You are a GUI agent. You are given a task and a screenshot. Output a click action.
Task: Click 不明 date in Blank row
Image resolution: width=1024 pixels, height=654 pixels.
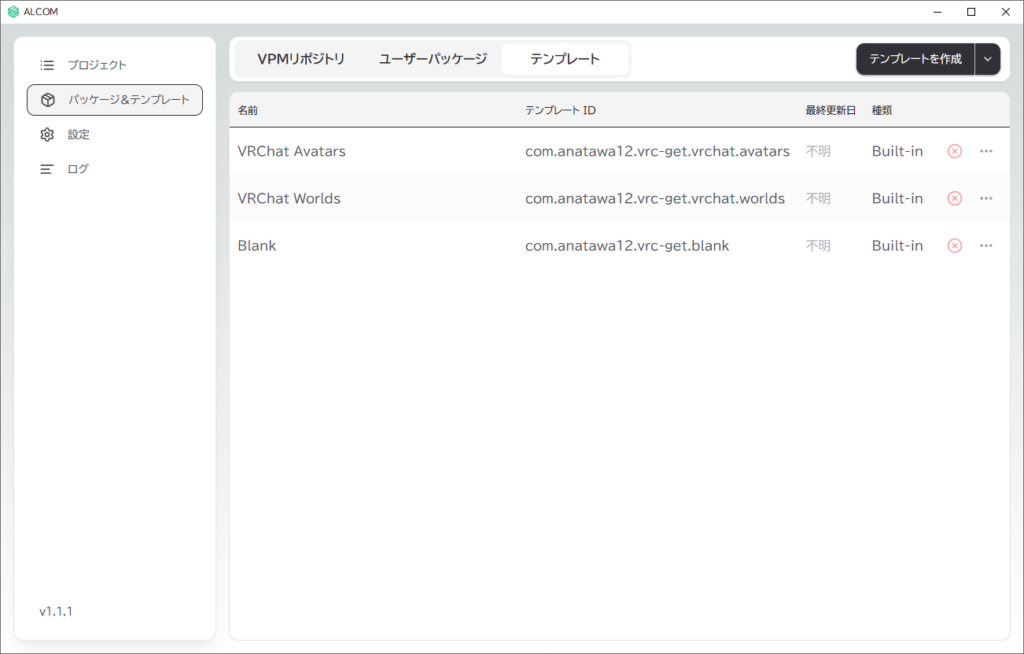(818, 246)
